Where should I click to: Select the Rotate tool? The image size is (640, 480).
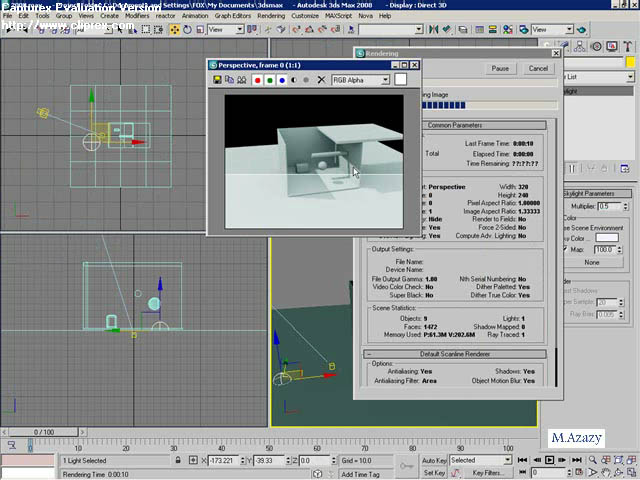pos(187,30)
